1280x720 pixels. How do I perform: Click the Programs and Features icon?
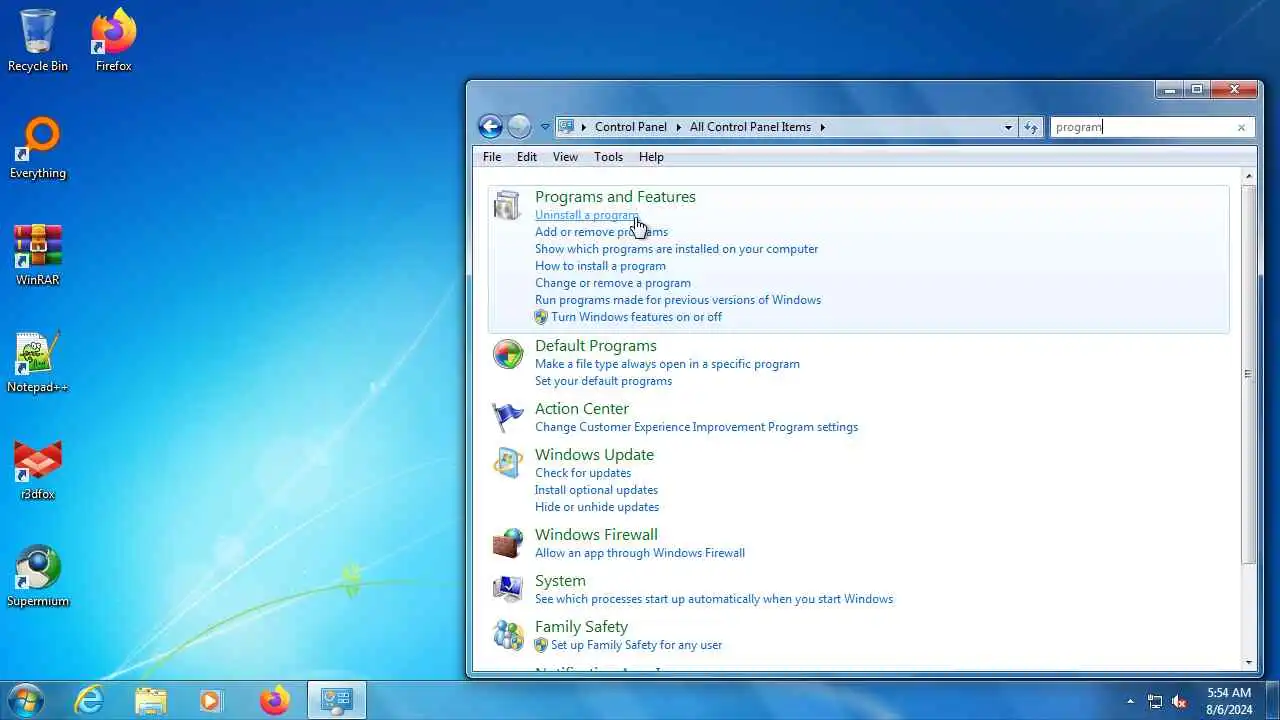tap(507, 205)
